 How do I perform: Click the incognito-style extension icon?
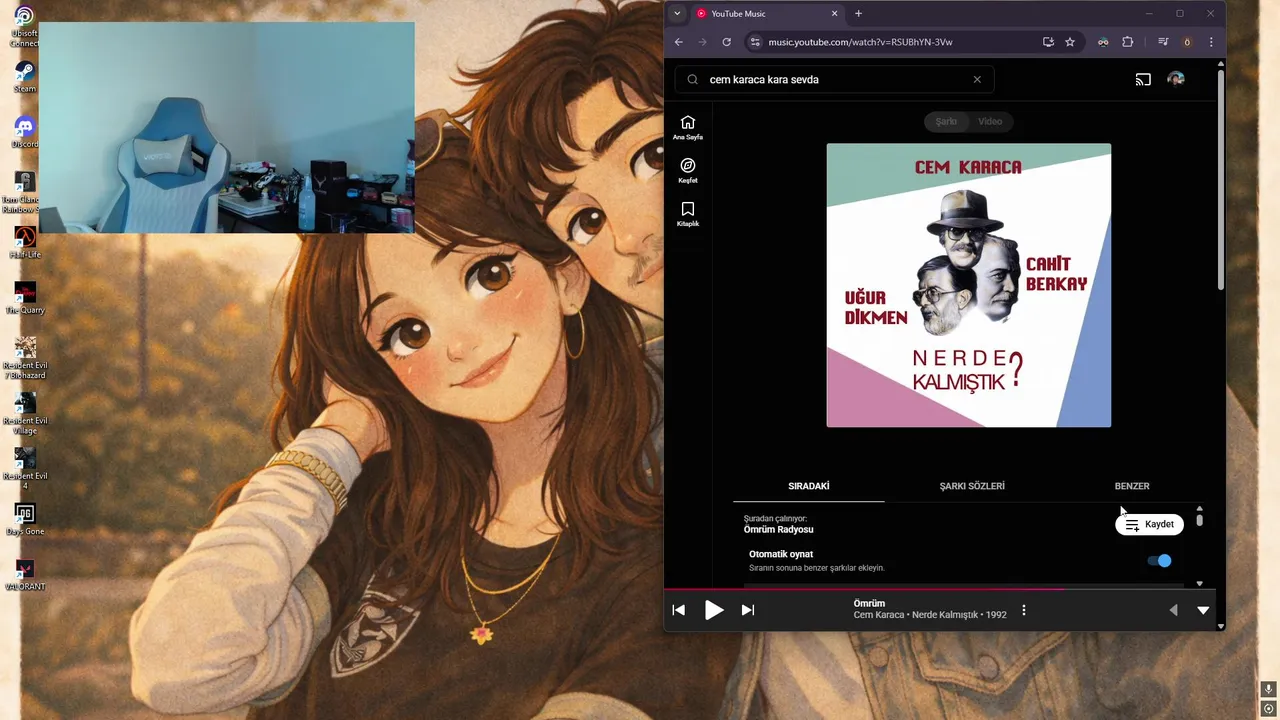coord(1103,42)
